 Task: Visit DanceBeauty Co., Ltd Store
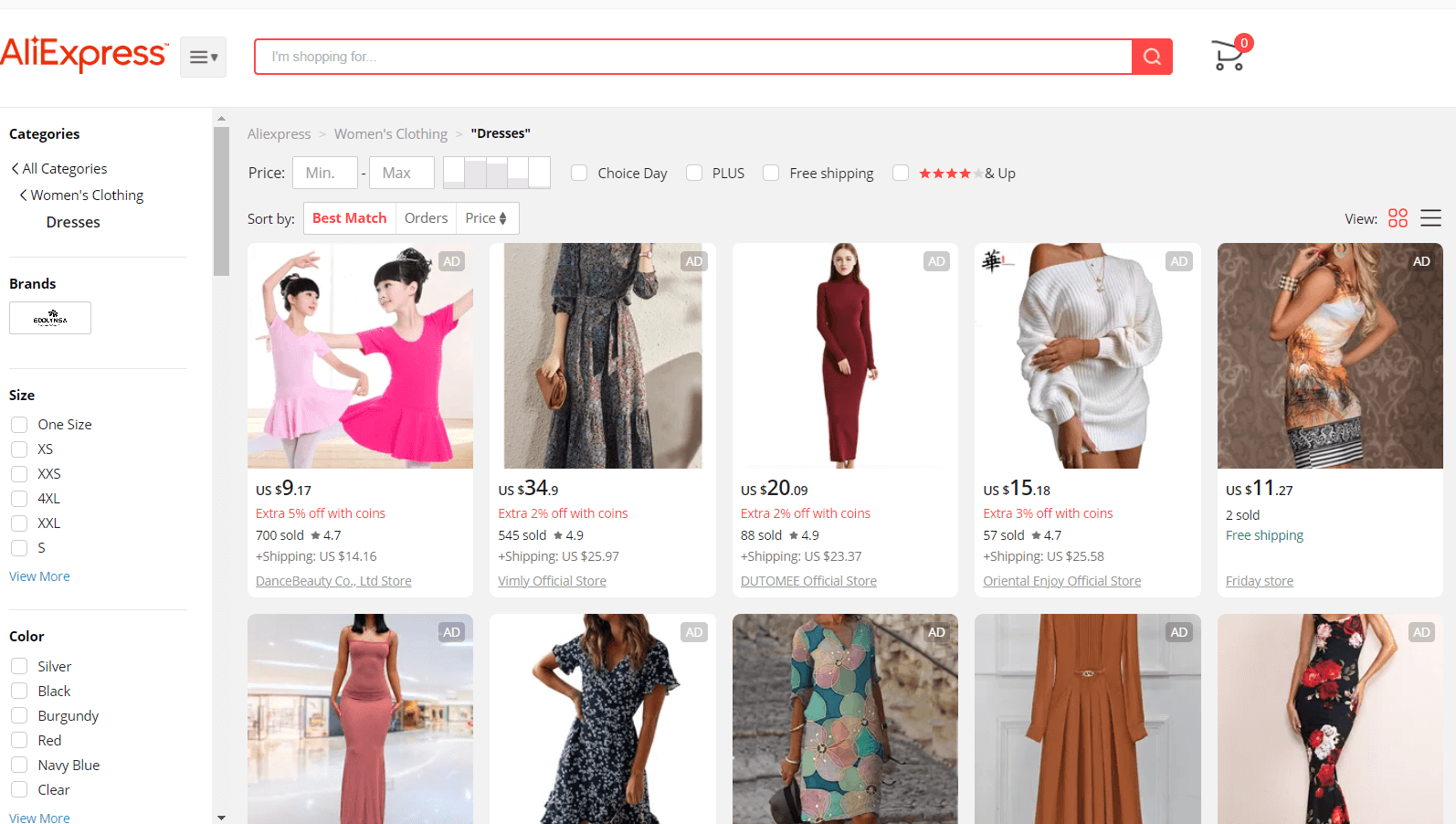[x=333, y=581]
